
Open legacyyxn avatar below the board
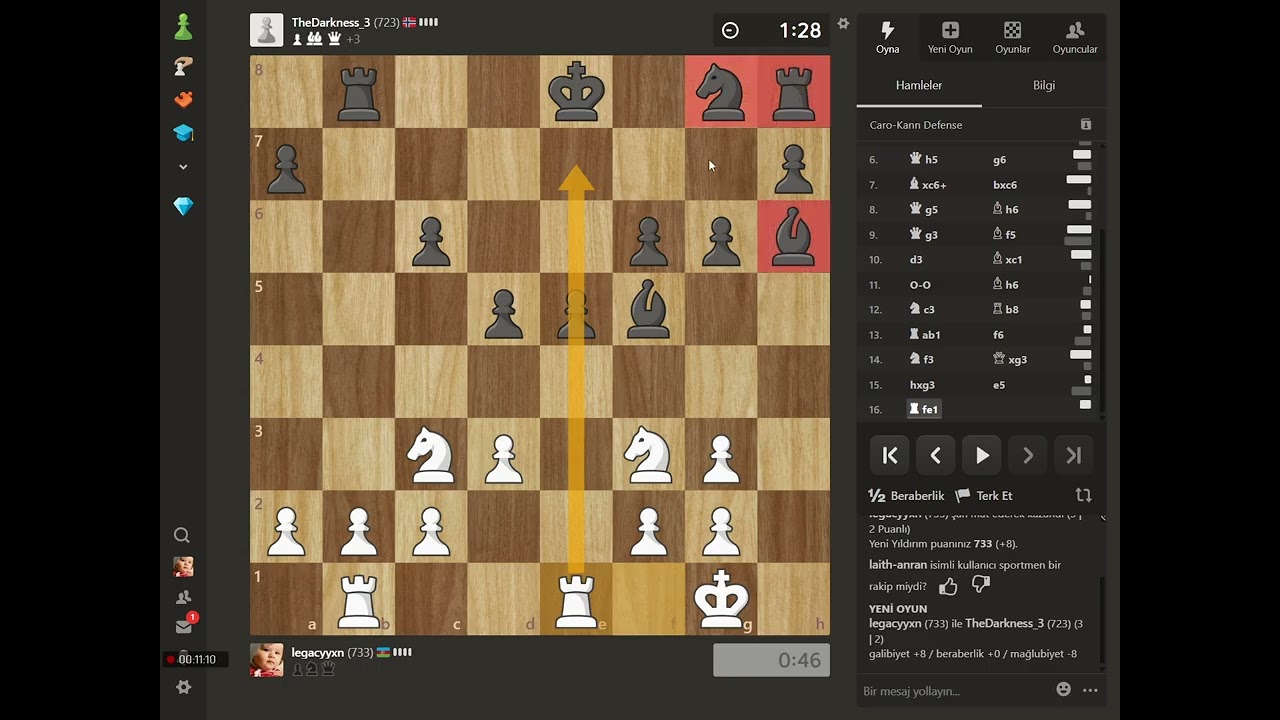tap(266, 660)
